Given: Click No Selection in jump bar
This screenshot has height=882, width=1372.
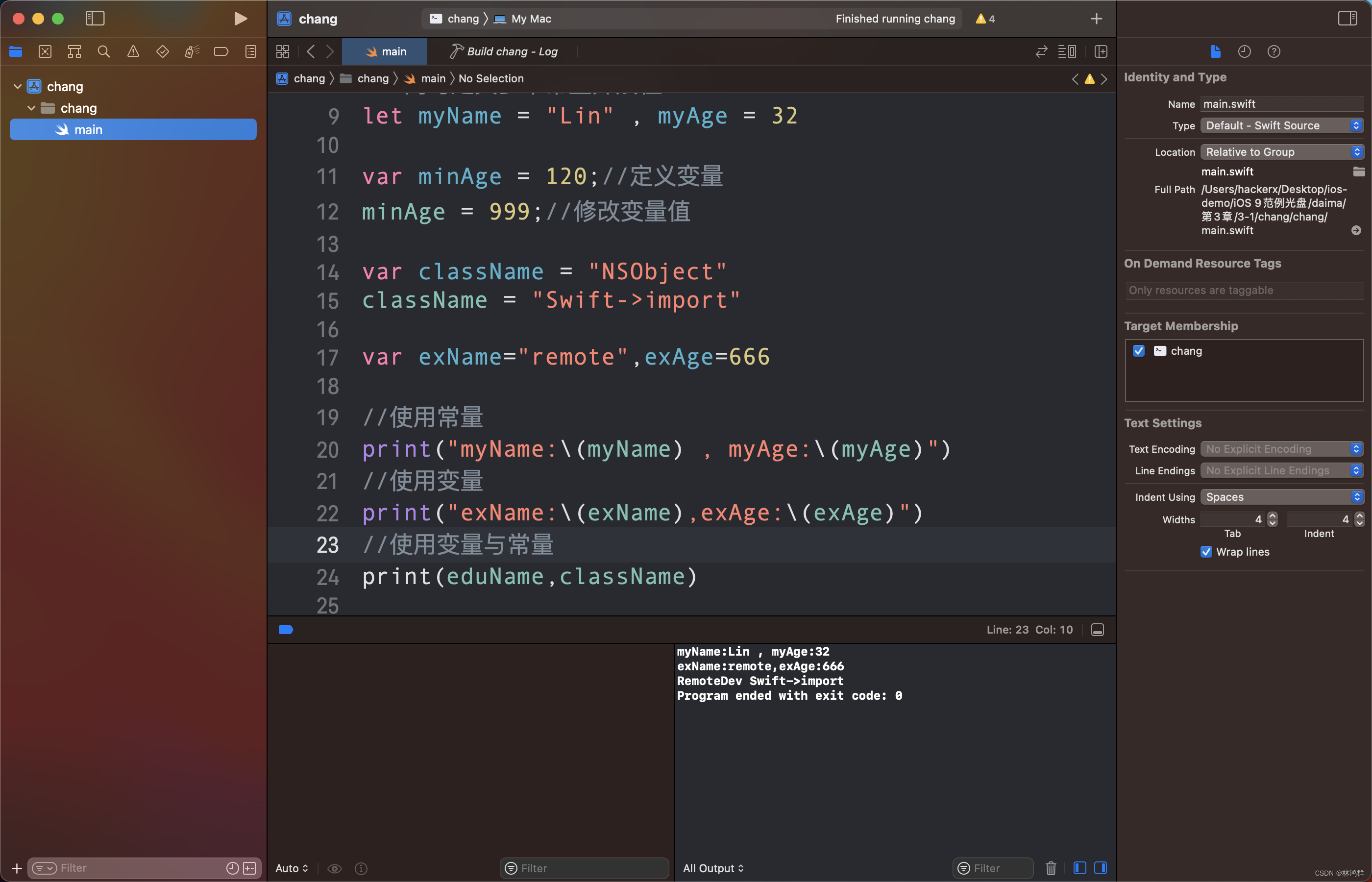Looking at the screenshot, I should [491, 78].
